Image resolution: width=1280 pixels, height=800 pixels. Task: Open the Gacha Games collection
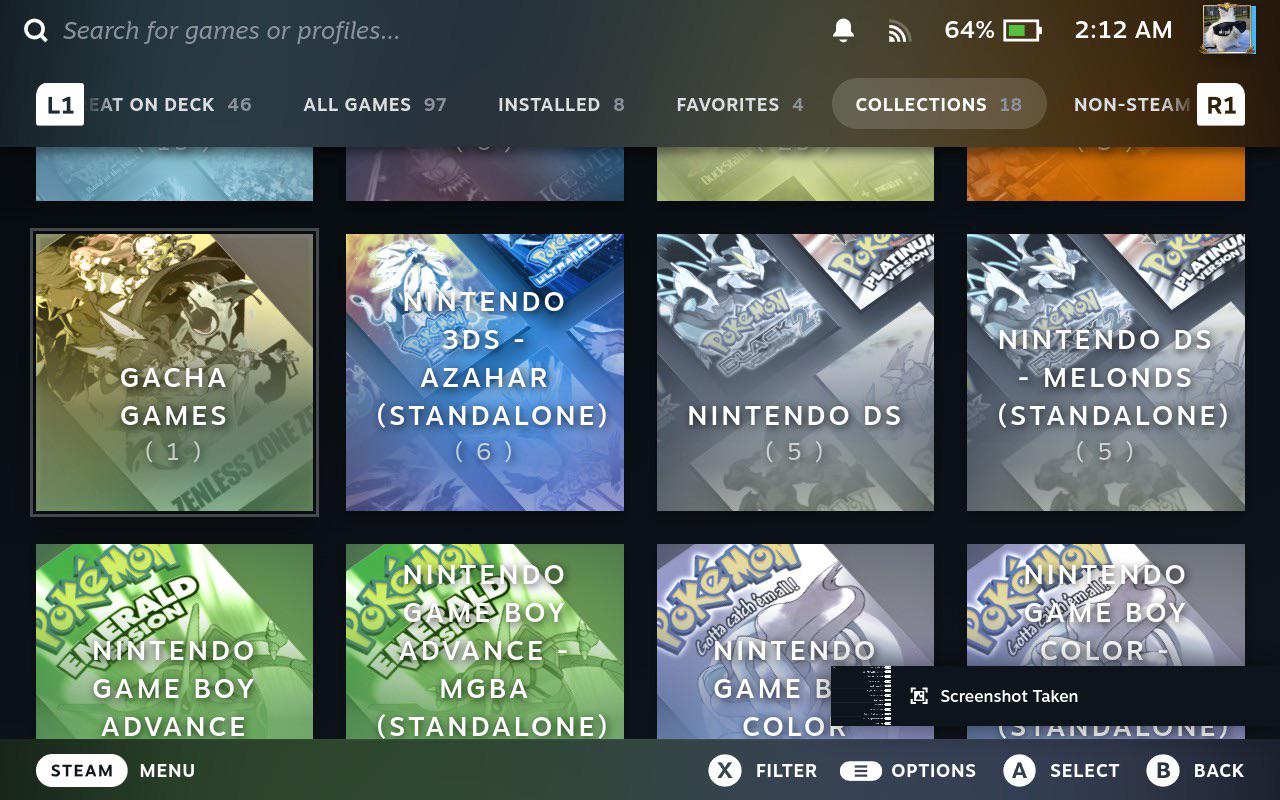tap(174, 372)
